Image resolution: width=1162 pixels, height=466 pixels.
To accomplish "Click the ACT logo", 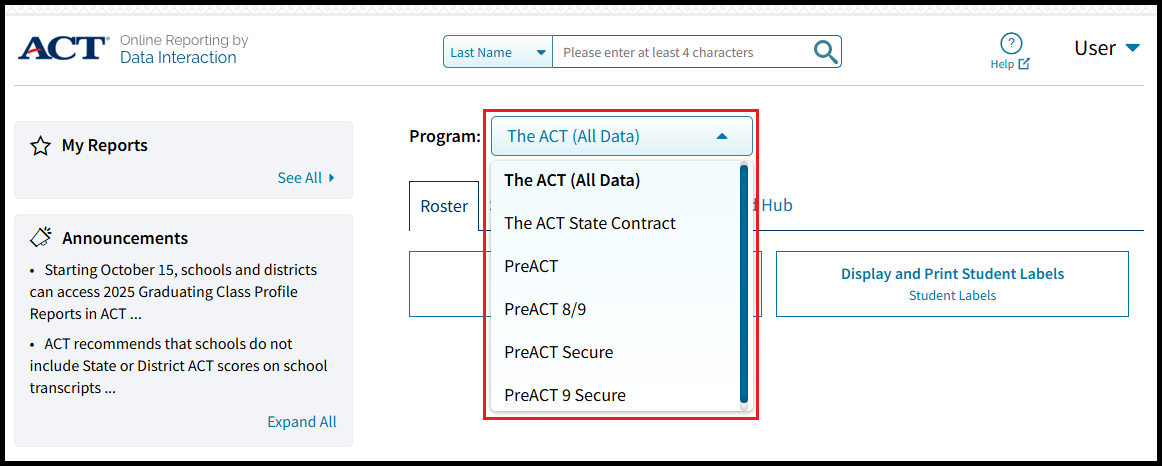I will (63, 48).
